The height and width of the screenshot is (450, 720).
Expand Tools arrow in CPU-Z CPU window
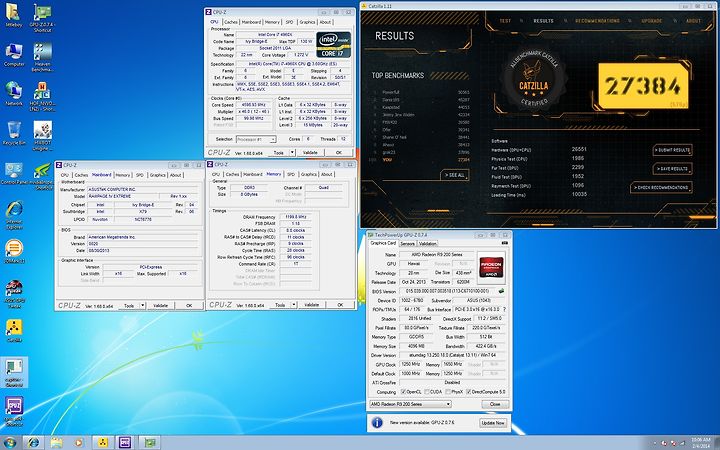coord(292,152)
